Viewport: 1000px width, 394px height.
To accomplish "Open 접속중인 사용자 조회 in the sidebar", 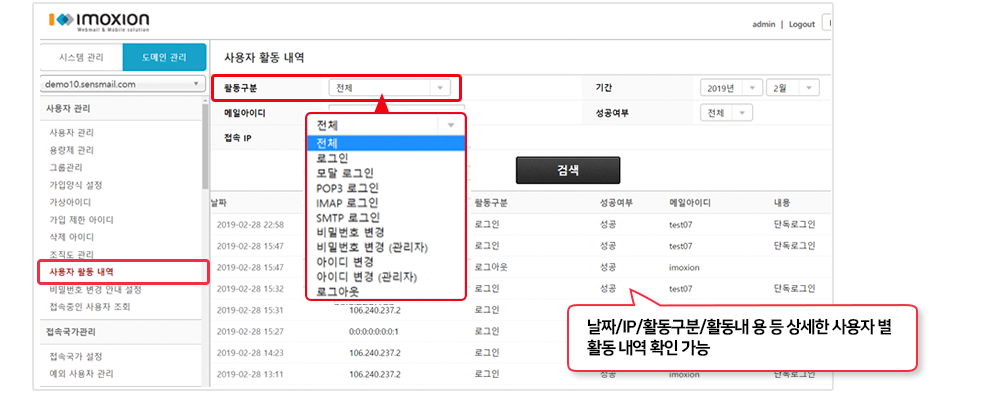I will [x=89, y=307].
